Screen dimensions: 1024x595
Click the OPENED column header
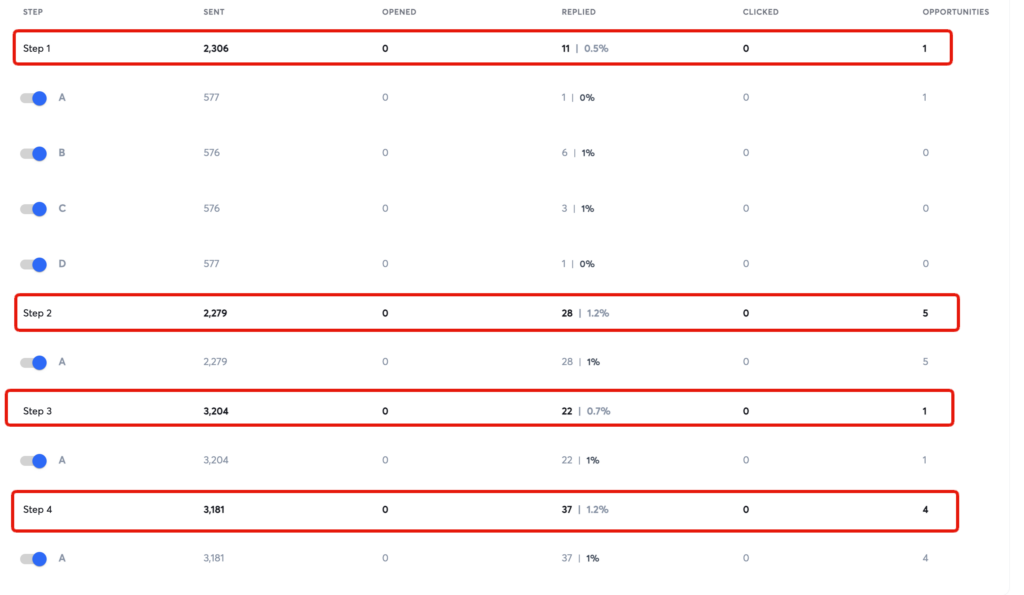399,12
